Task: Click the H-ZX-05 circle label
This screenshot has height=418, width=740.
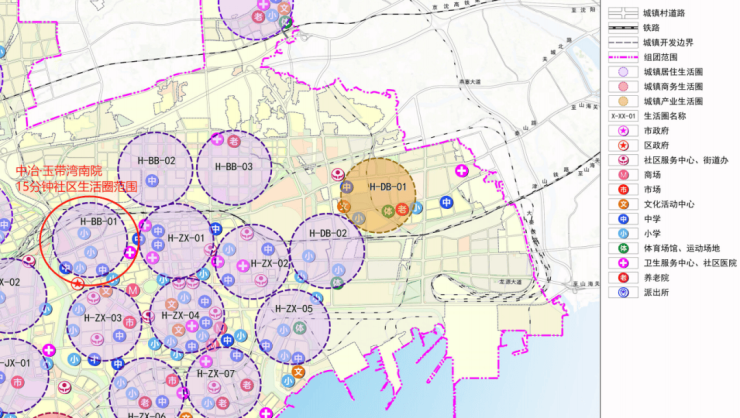Action: pos(294,309)
